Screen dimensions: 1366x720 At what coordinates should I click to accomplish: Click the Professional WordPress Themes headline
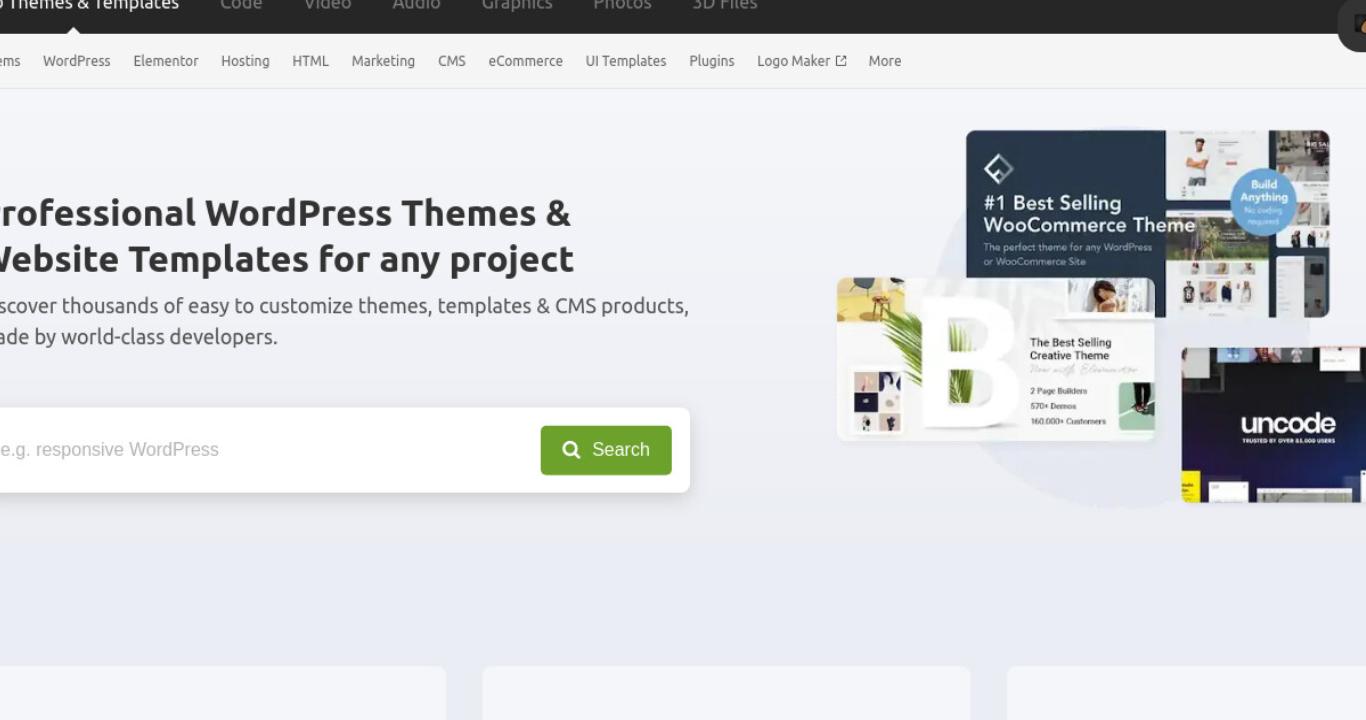click(x=286, y=236)
